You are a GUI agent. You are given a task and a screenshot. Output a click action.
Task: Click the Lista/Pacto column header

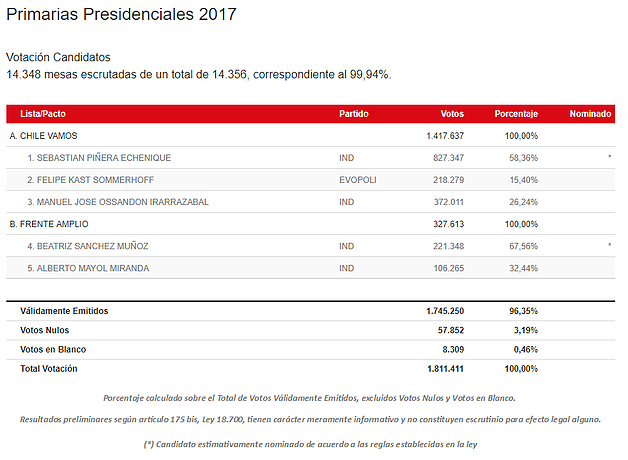click(x=43, y=114)
